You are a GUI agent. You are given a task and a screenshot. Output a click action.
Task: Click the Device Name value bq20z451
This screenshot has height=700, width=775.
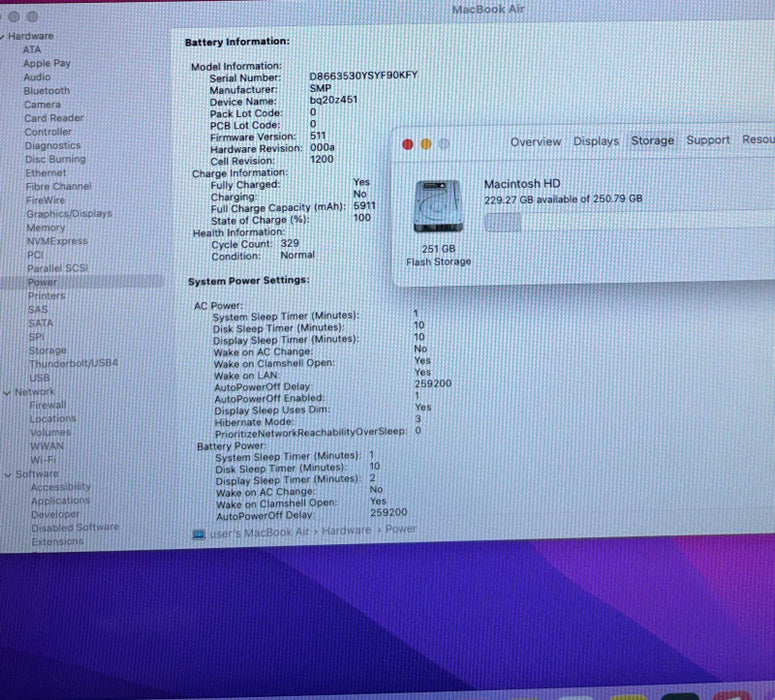coord(334,100)
